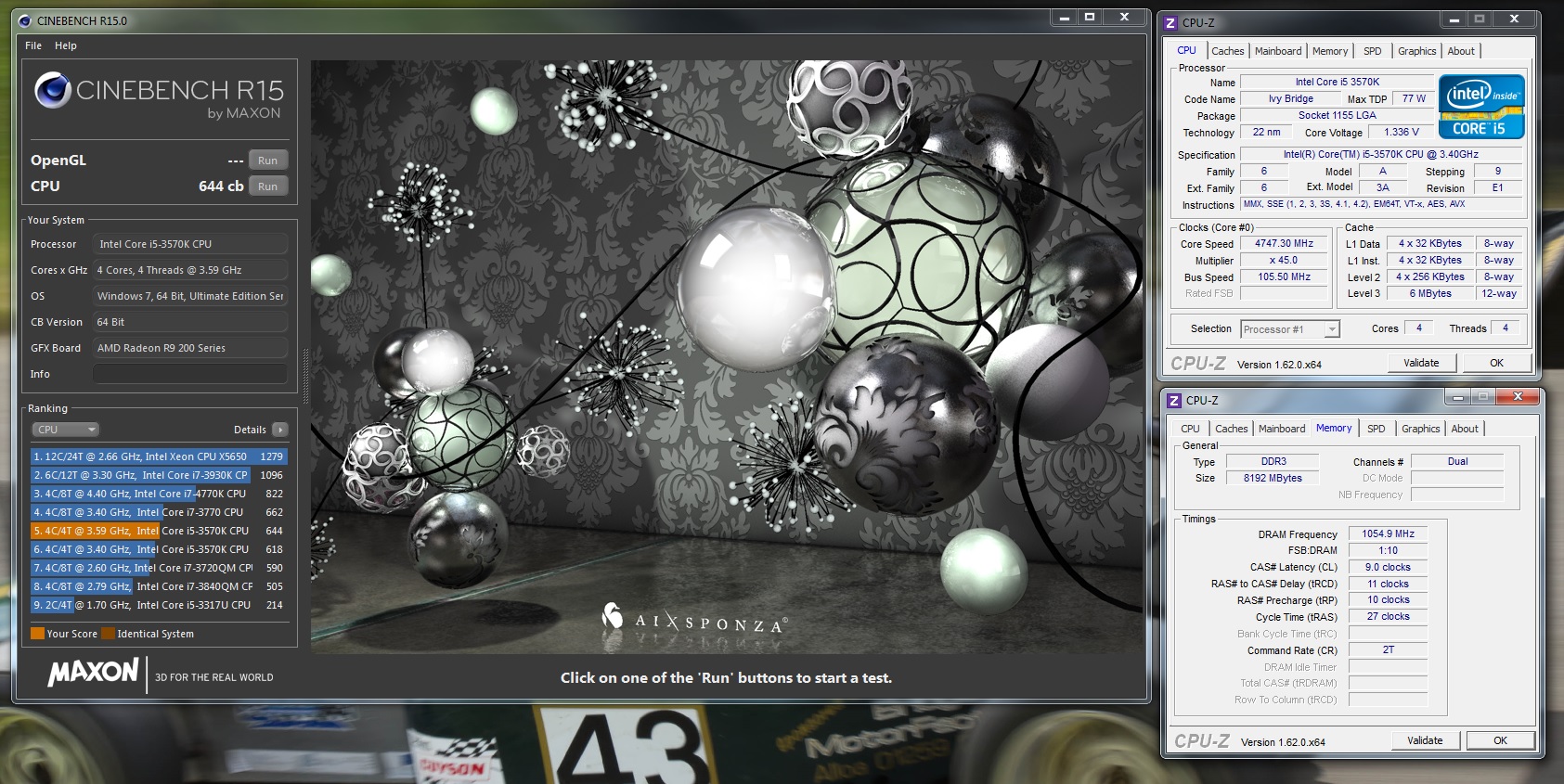Select highlighted ranking entry scoring 644

coord(159,531)
